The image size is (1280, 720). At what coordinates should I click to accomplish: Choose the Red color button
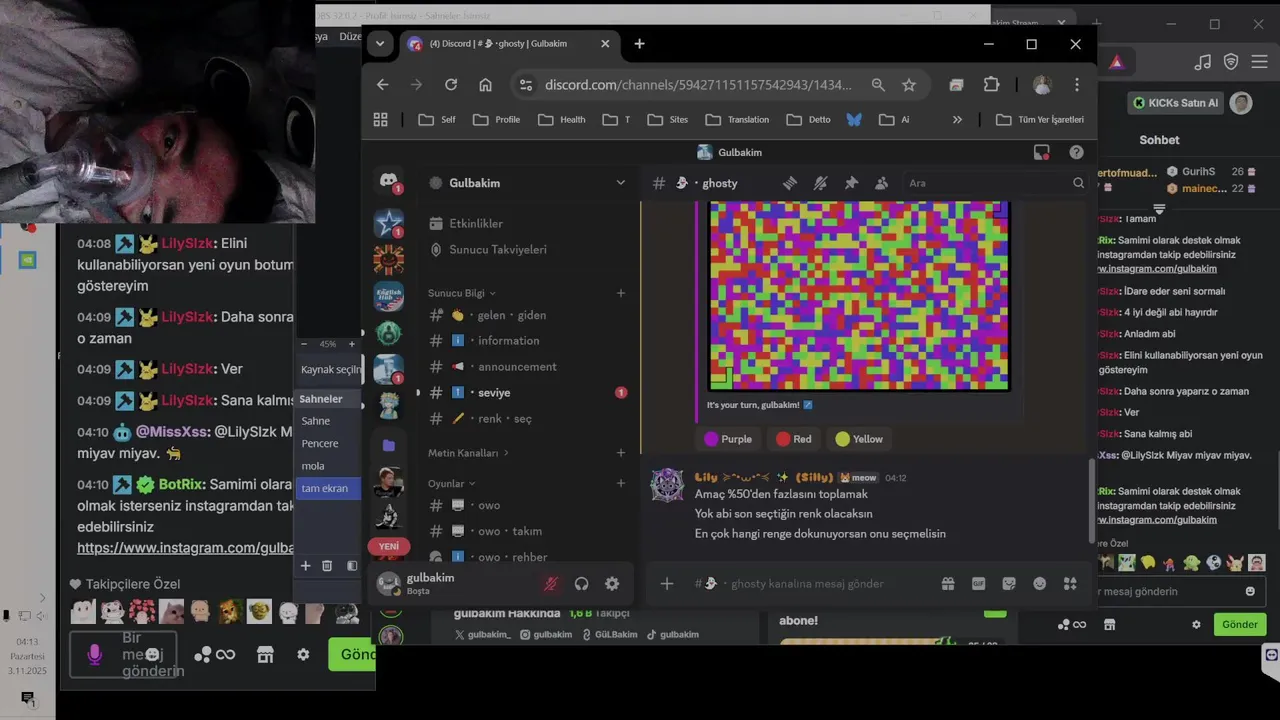[x=794, y=439]
